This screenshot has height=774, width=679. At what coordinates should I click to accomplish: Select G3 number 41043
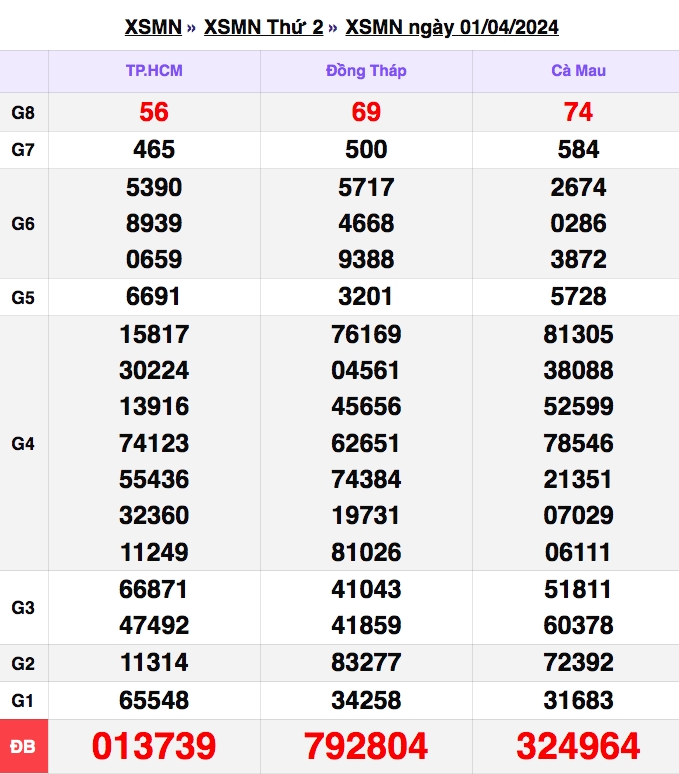[366, 589]
